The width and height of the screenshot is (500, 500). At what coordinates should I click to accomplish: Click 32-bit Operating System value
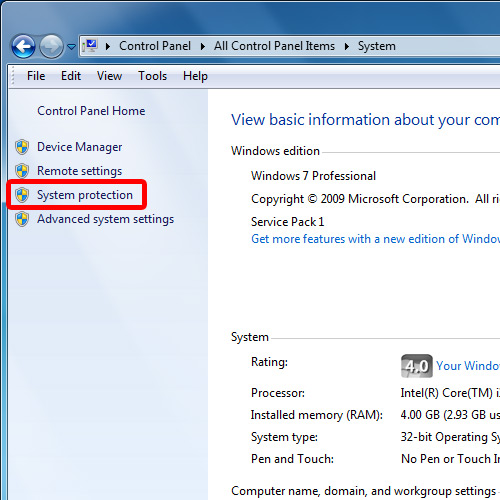pyautogui.click(x=450, y=437)
